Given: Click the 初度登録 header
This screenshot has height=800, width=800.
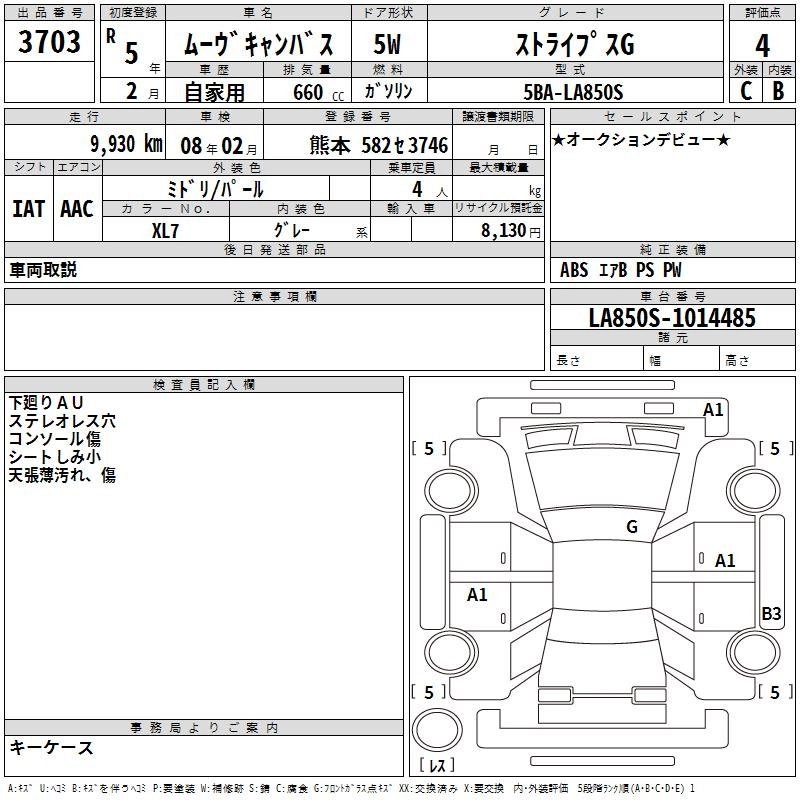Looking at the screenshot, I should (133, 12).
